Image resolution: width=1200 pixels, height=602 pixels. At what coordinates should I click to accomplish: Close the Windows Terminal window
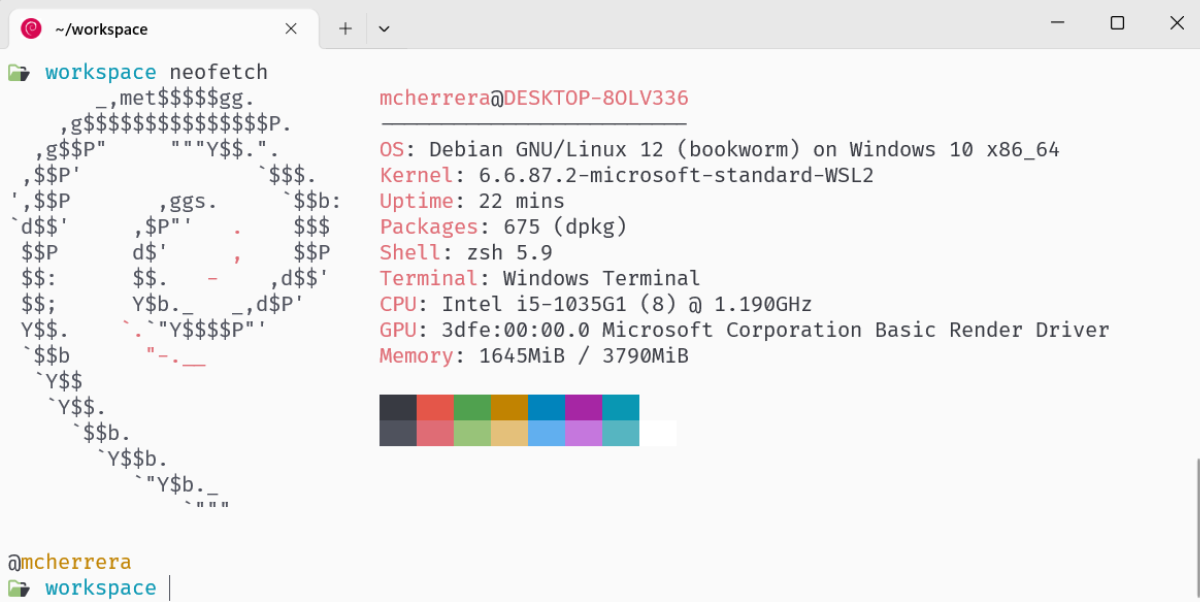[x=1173, y=23]
